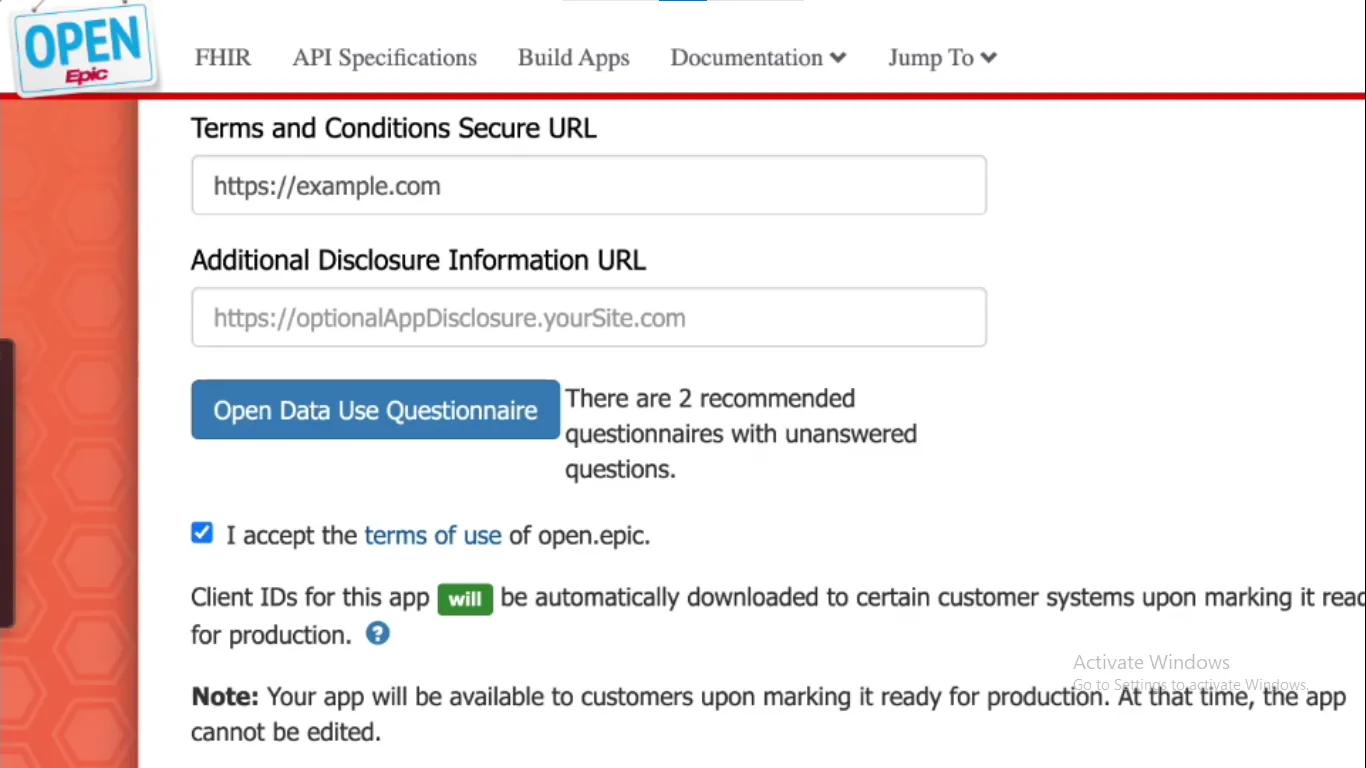Viewport: 1366px width, 768px height.
Task: Uncheck the accept terms of use checkbox
Action: coord(202,533)
